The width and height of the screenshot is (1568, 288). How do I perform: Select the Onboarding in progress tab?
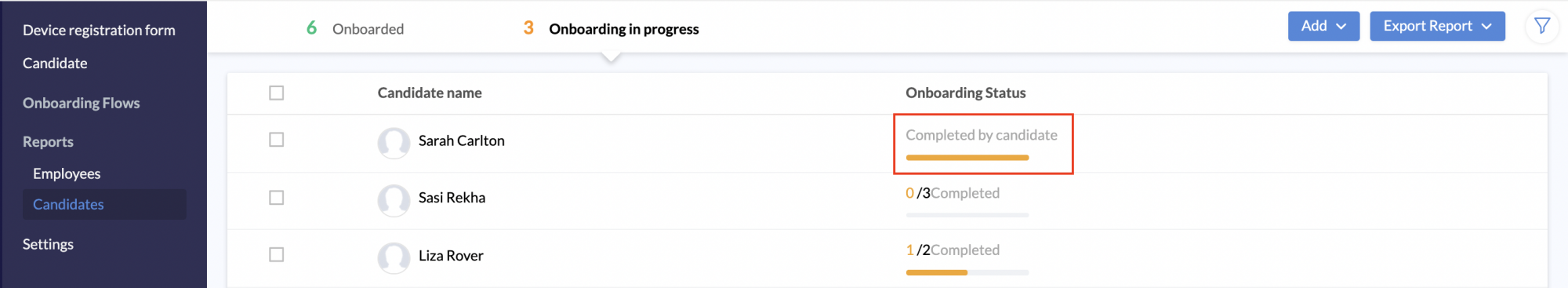(x=611, y=29)
